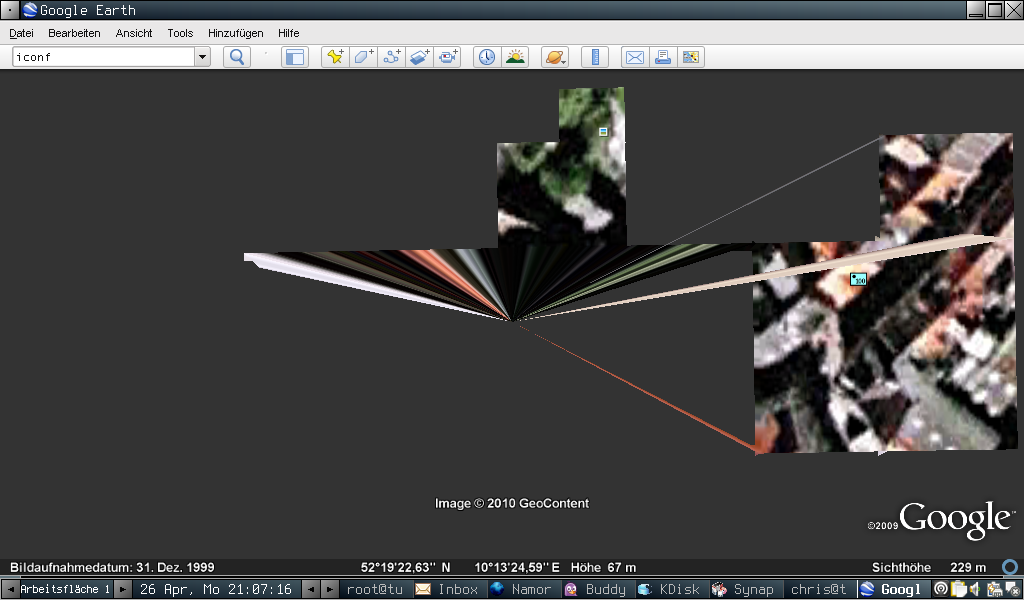Open the planet switcher dropdown

555,57
